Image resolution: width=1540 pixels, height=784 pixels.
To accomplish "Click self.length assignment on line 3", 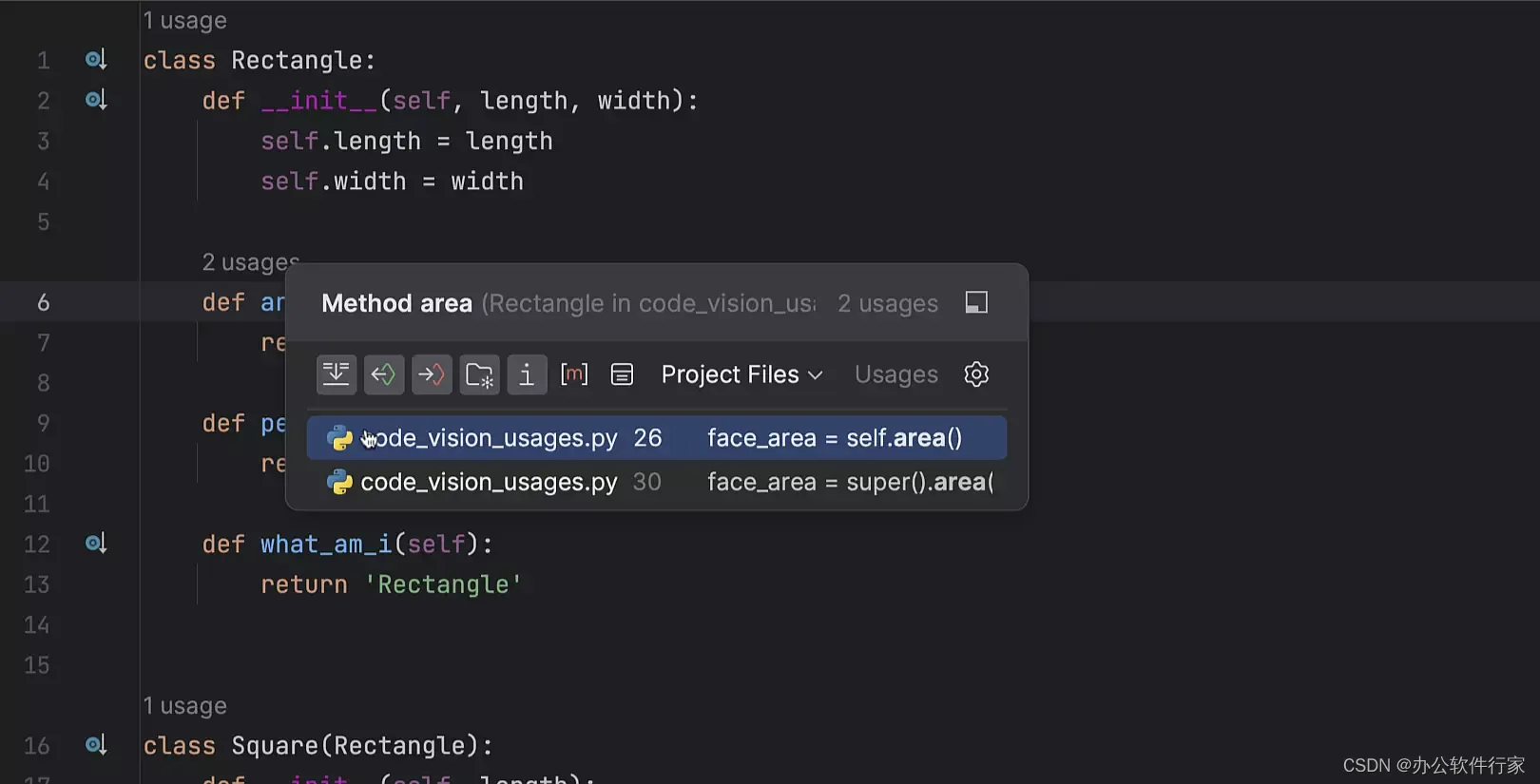I will click(407, 141).
